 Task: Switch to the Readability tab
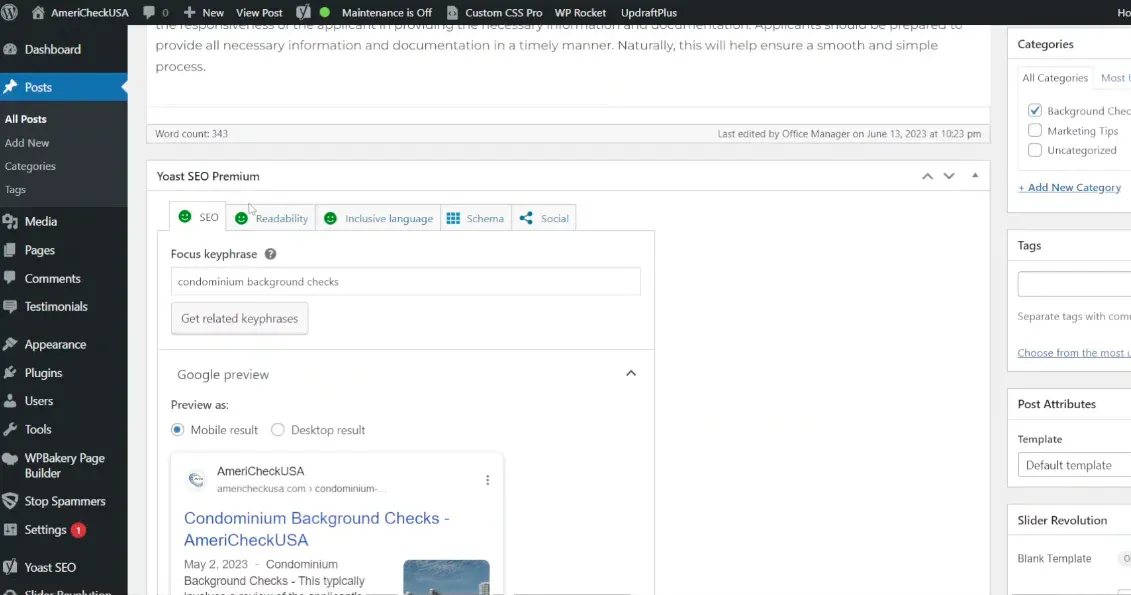272,218
